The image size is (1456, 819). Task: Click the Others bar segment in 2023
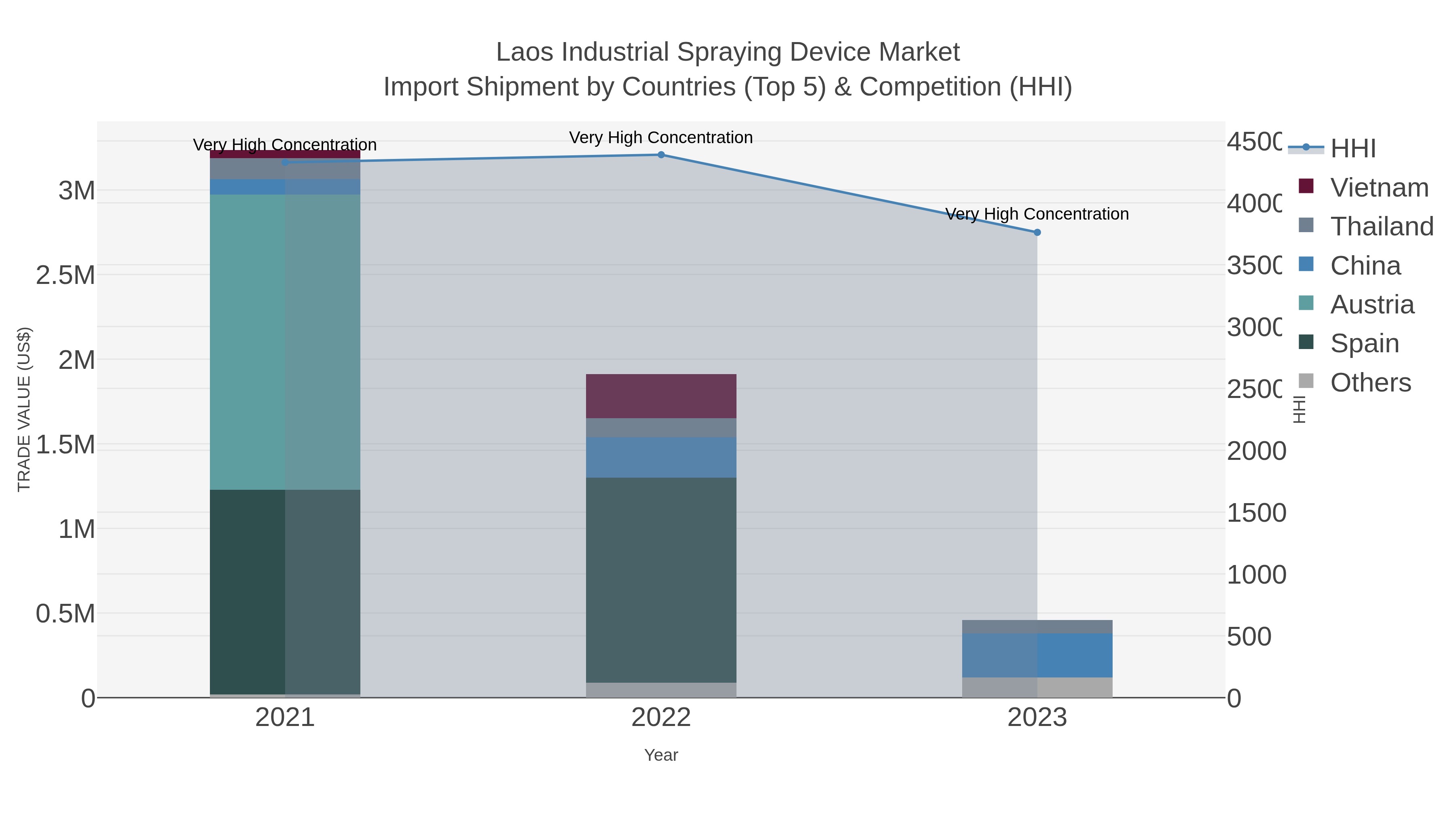coord(1037,687)
